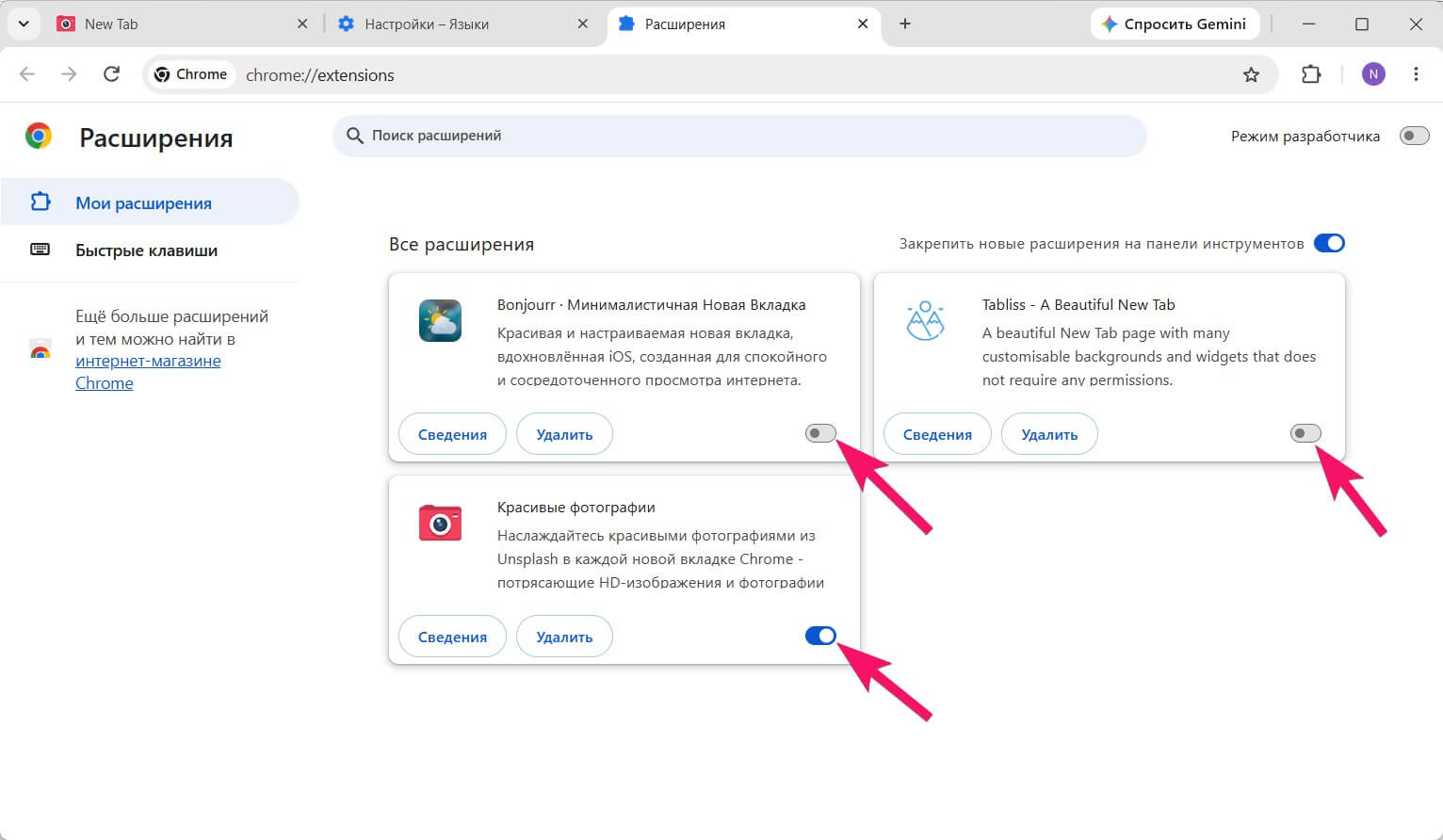This screenshot has width=1443, height=840.
Task: Click the forward navigation arrow
Action: click(x=69, y=74)
